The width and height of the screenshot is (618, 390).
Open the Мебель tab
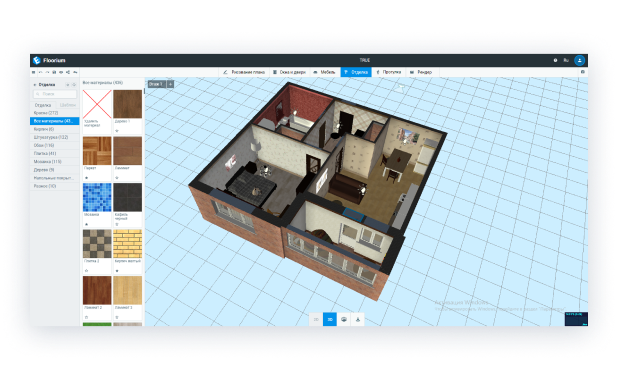pos(324,72)
